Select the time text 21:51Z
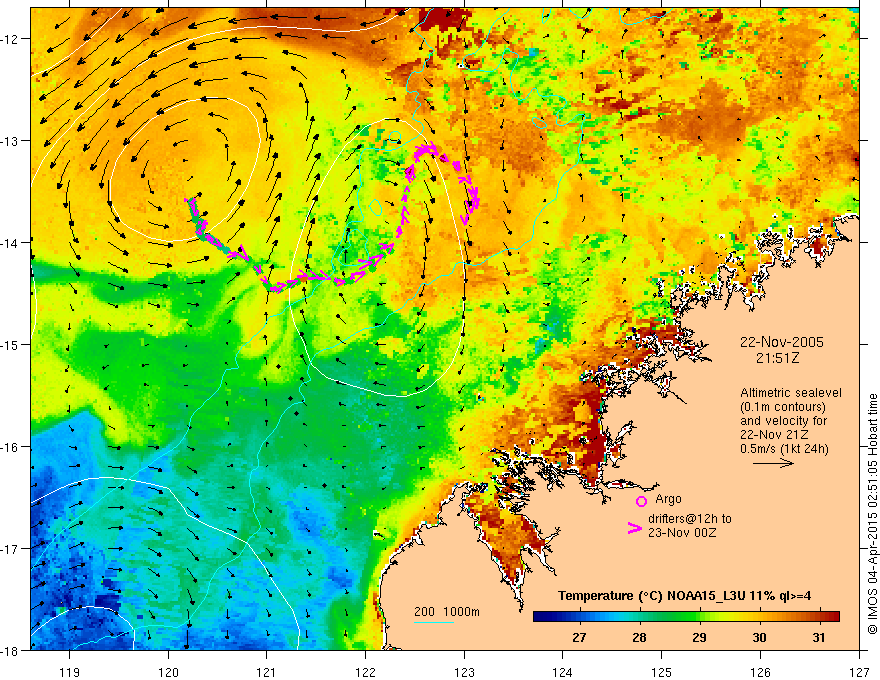 coord(777,358)
